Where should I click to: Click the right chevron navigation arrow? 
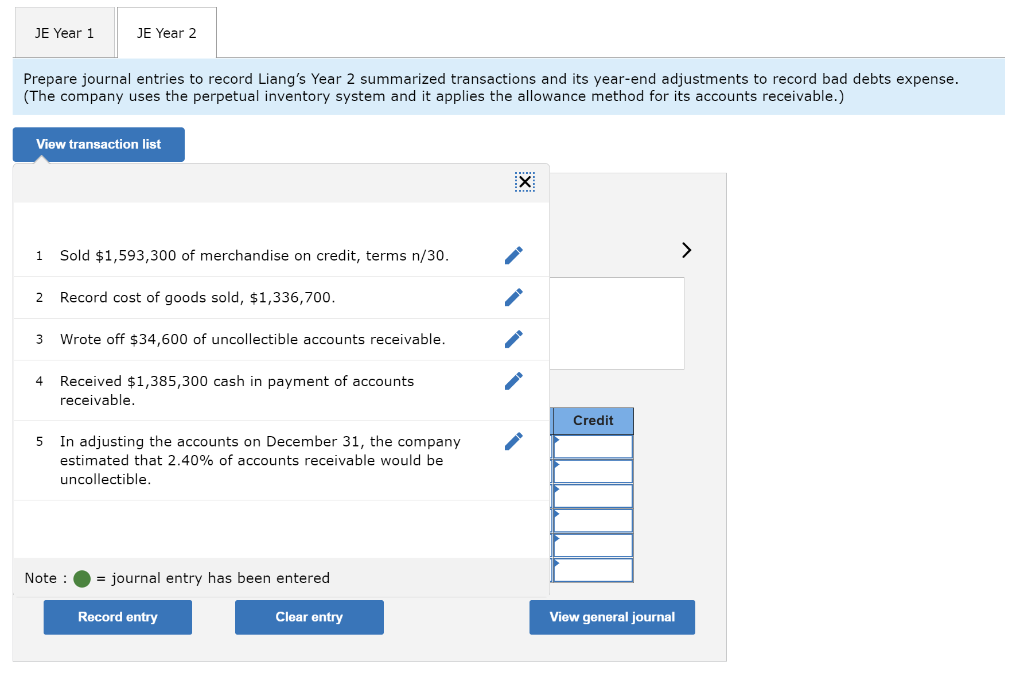pos(685,250)
